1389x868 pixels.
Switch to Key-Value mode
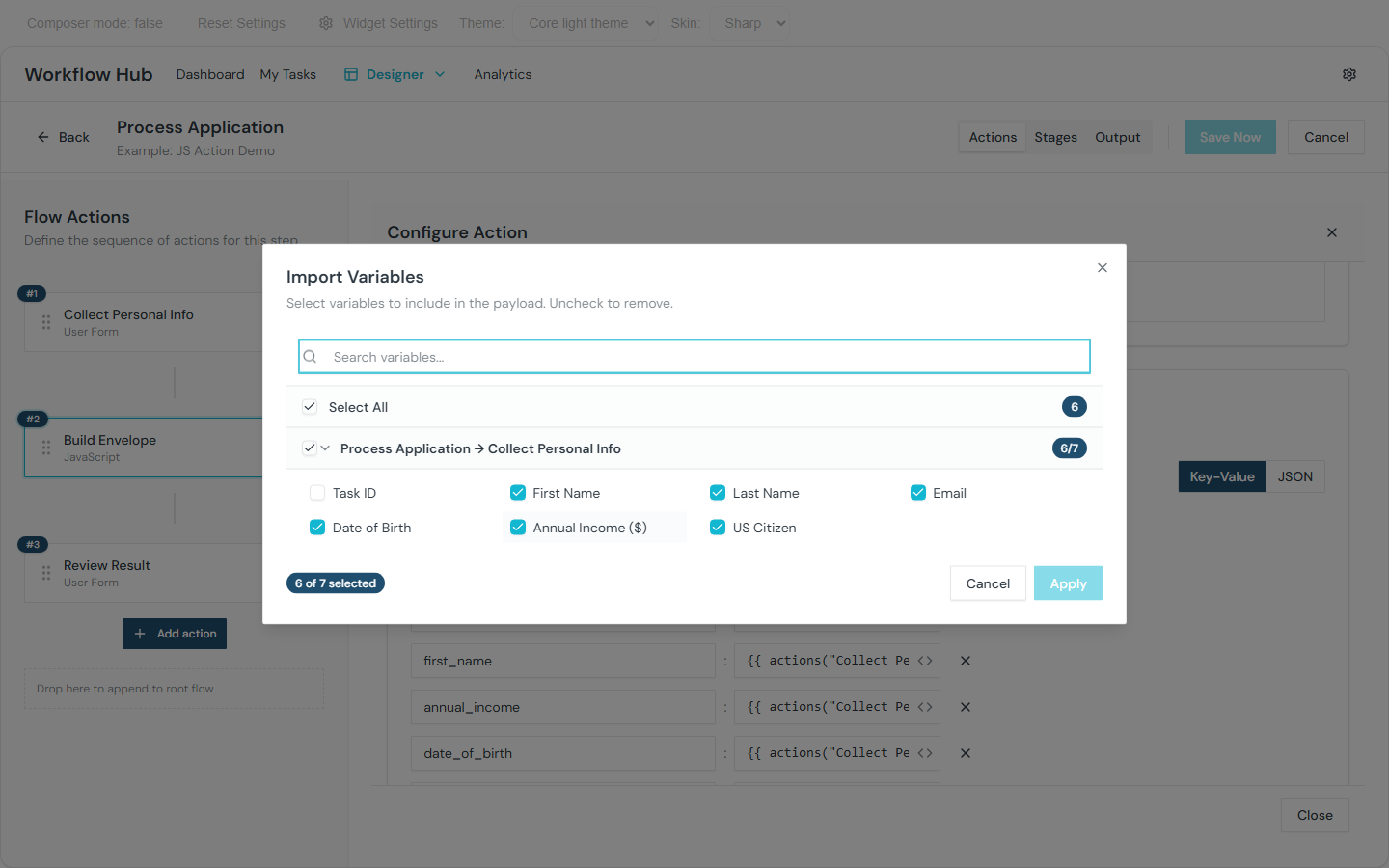coord(1221,476)
